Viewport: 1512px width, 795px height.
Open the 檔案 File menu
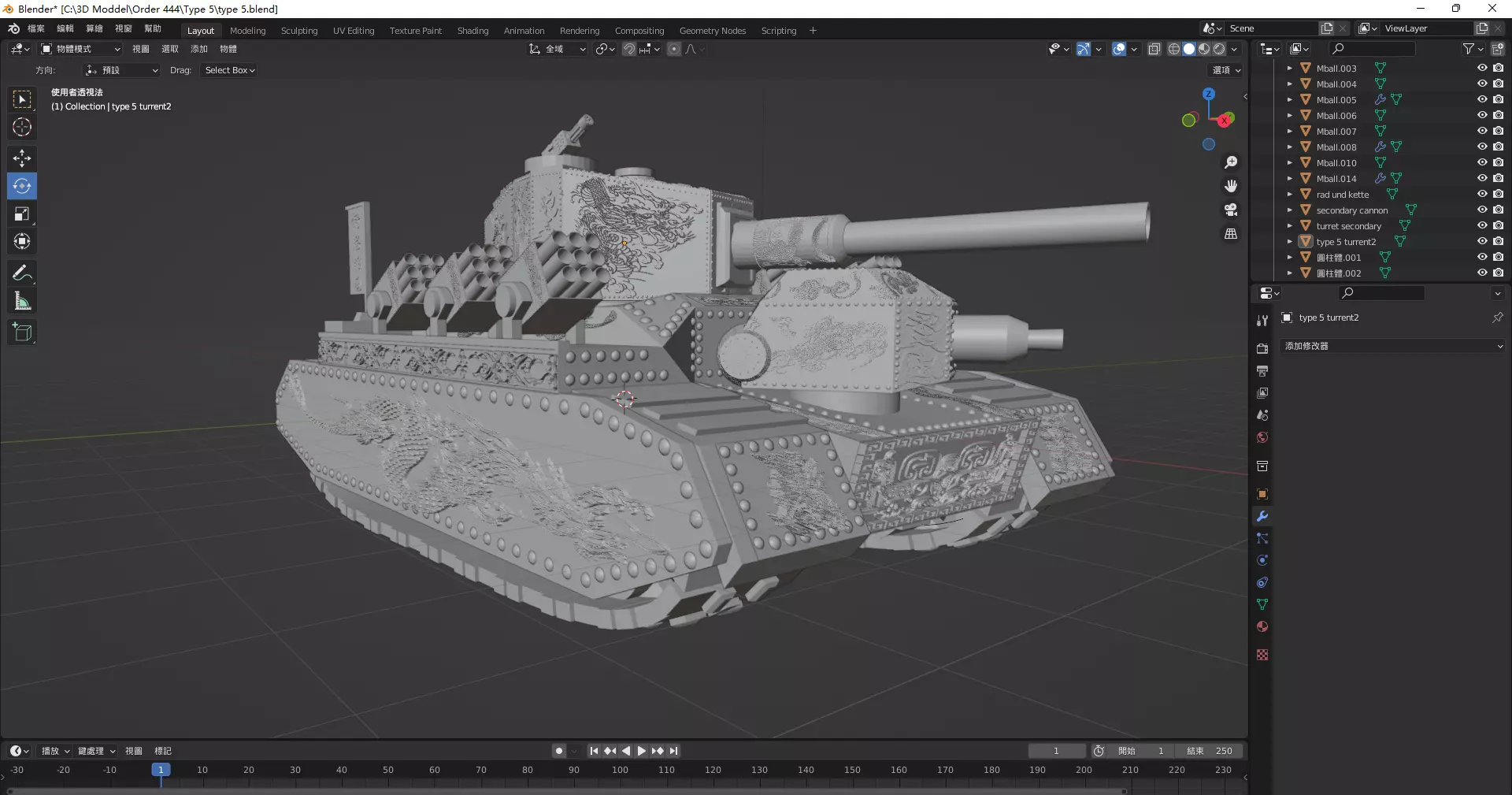coord(36,28)
